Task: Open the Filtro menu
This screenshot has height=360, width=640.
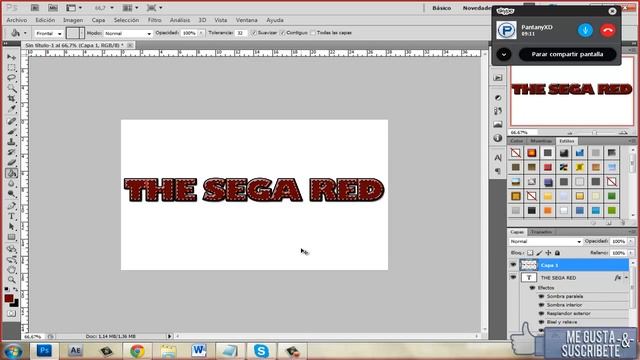Action: (x=154, y=20)
